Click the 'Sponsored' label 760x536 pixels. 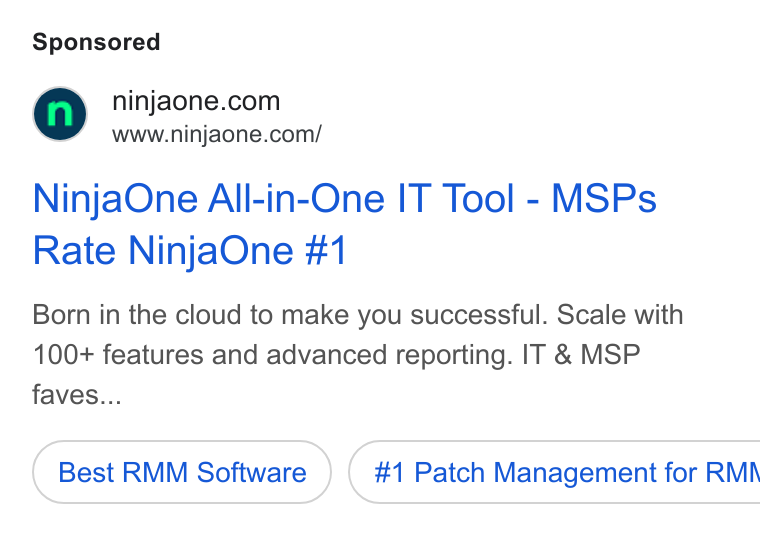click(x=96, y=42)
